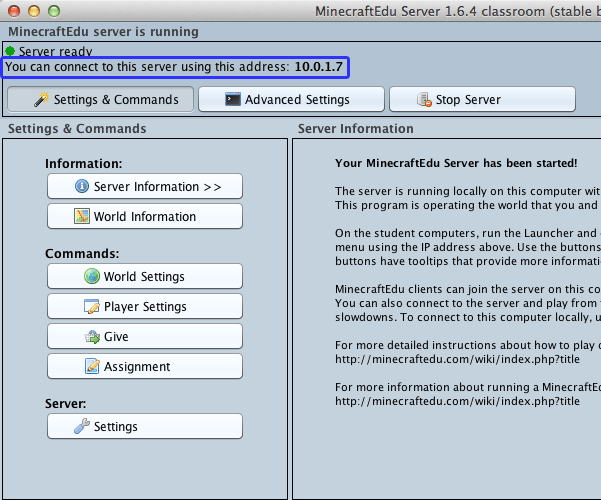
Task: Click the green Server ready status dot
Action: 10,51
